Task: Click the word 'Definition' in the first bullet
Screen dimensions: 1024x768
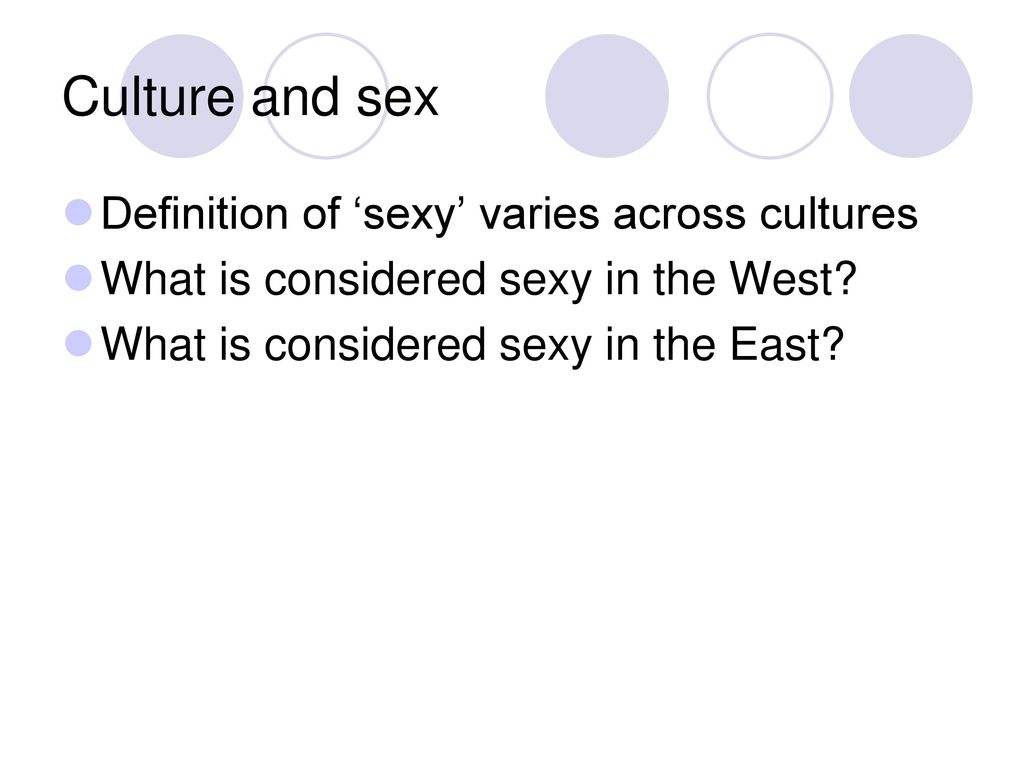Action: (194, 213)
